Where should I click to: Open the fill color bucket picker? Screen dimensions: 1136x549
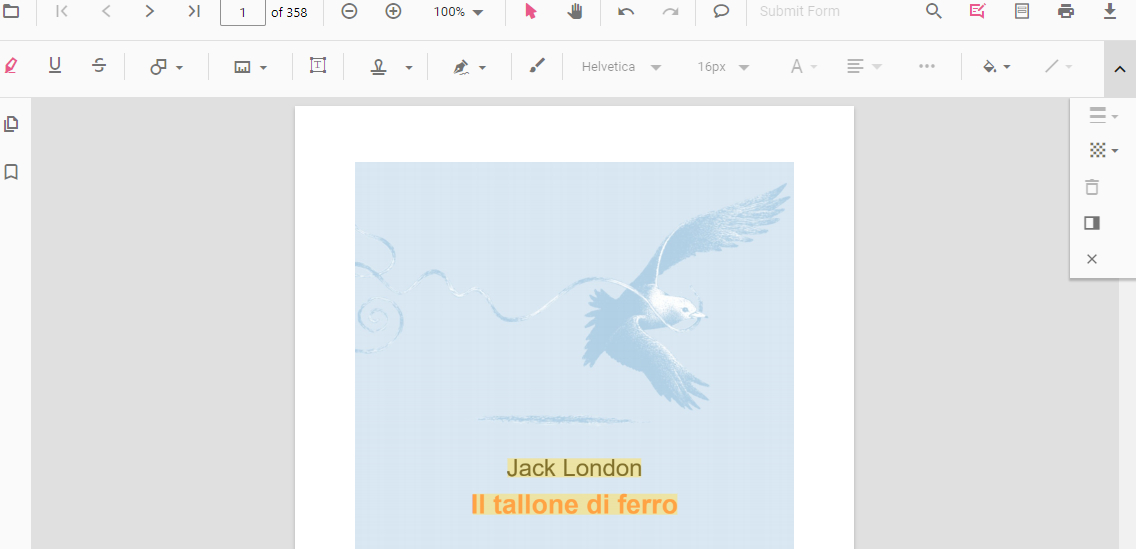(x=996, y=67)
